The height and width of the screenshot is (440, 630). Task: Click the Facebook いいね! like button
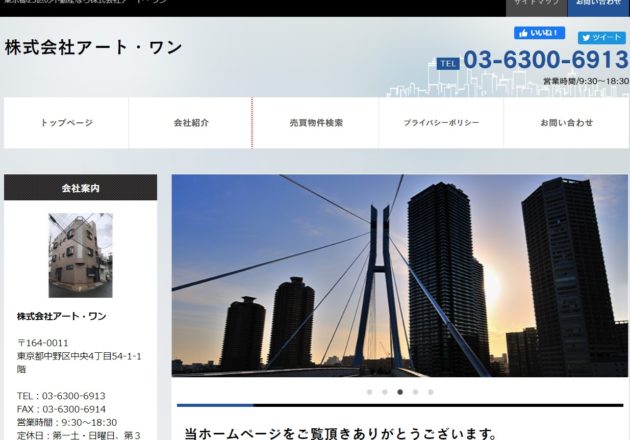tap(539, 33)
